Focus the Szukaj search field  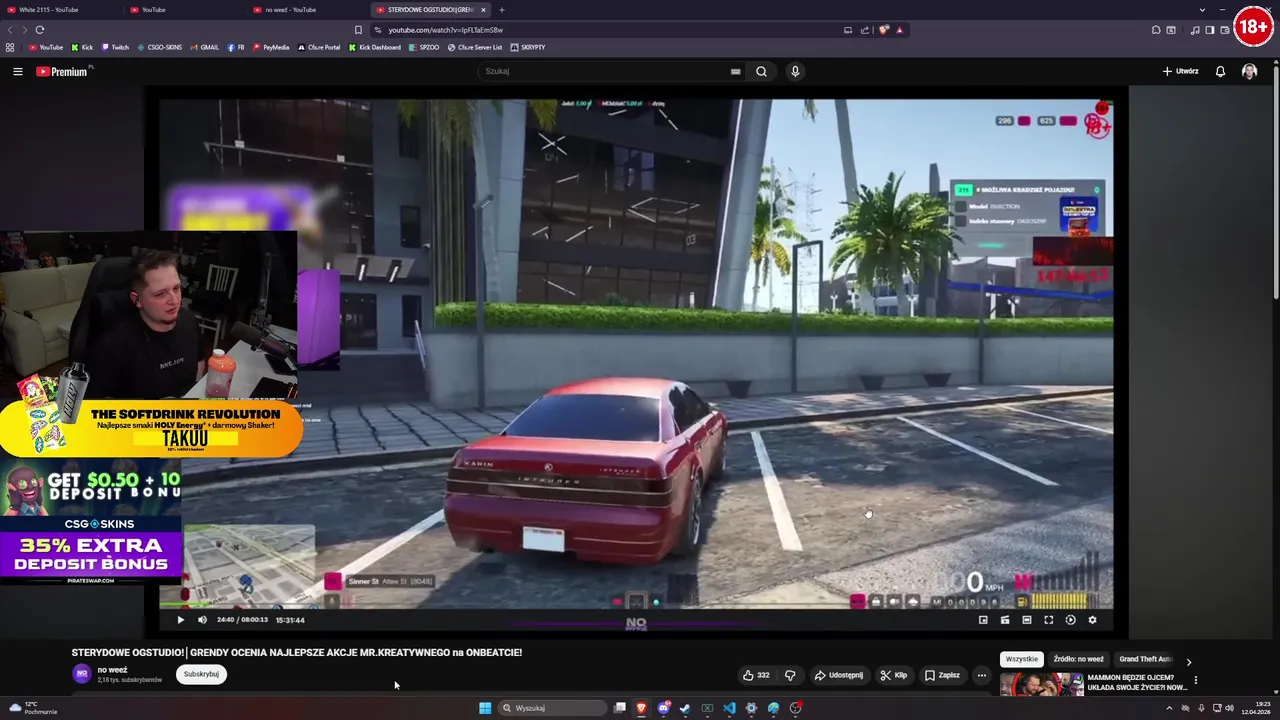pos(605,71)
